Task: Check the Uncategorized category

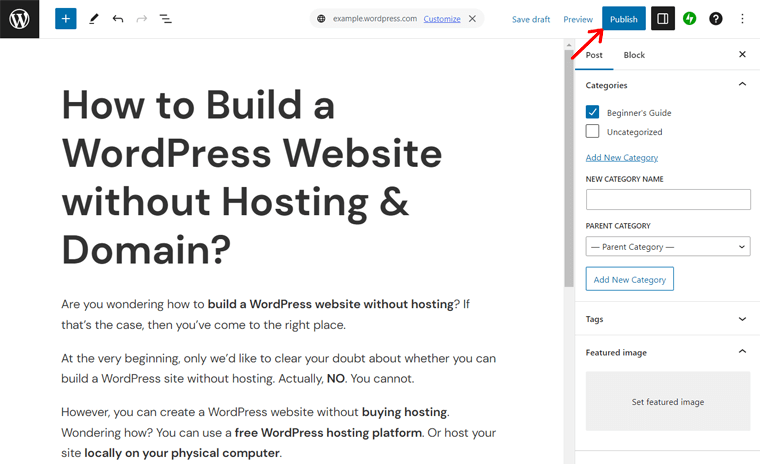Action: (x=592, y=131)
